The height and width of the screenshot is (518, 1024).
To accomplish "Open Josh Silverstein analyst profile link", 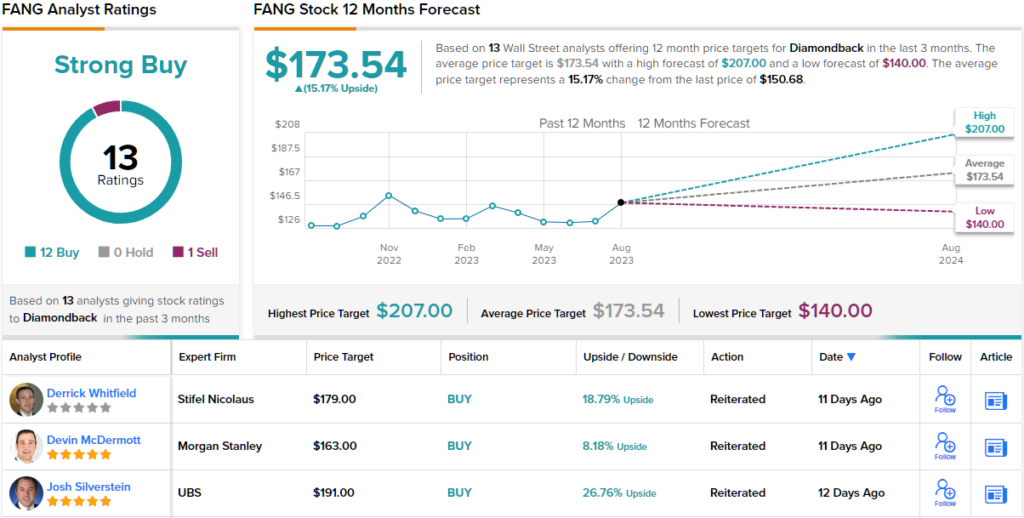I will point(88,487).
